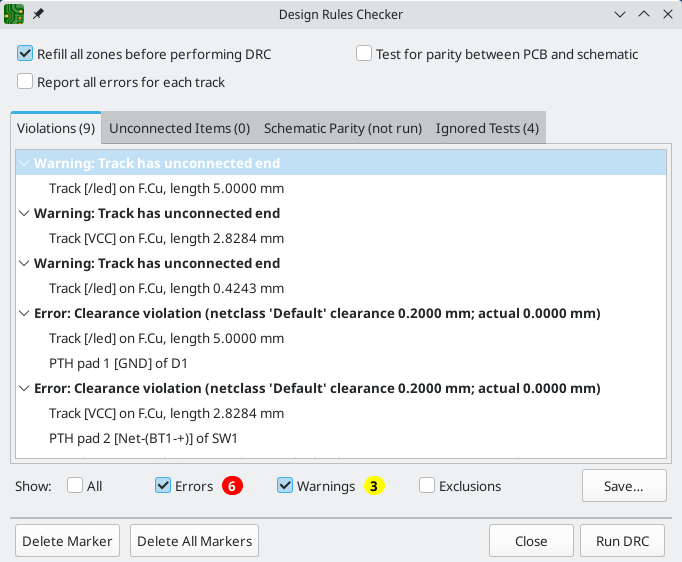Collapse the third unconnected end warning
Viewport: 682px width, 562px height.
pos(24,263)
